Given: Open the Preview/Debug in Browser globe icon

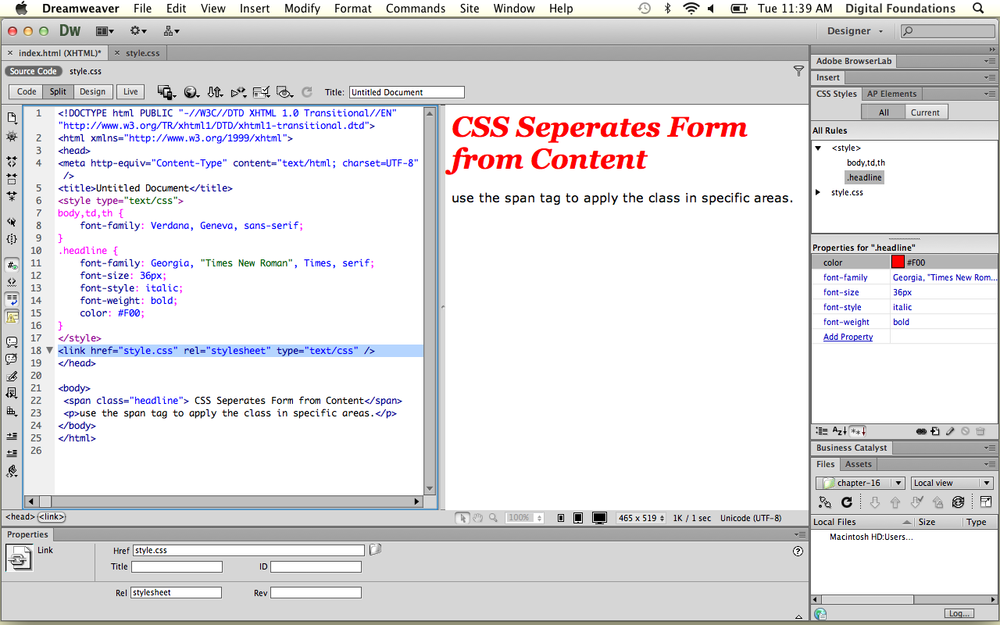Looking at the screenshot, I should click(191, 91).
